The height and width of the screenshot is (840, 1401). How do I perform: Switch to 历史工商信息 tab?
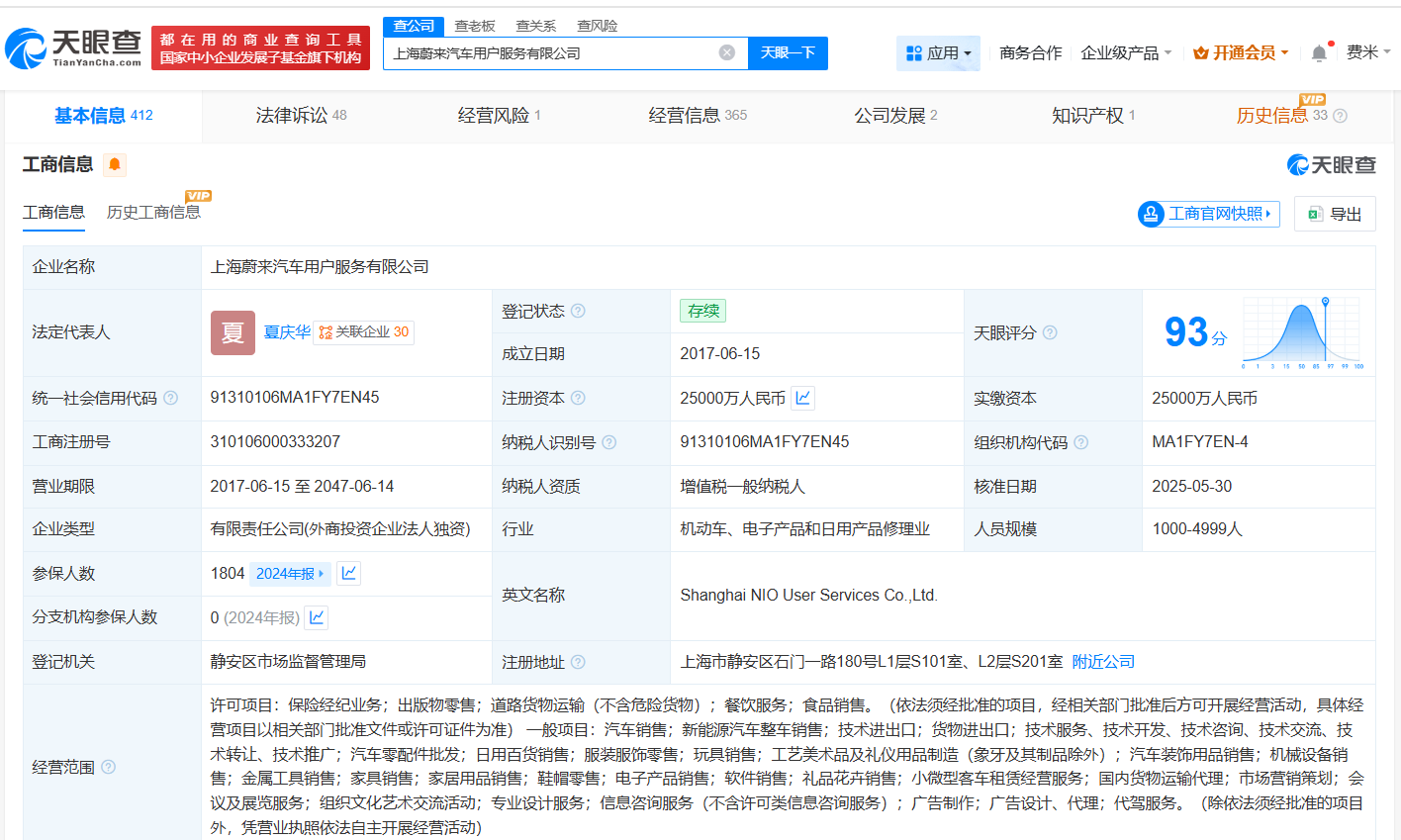pyautogui.click(x=154, y=213)
